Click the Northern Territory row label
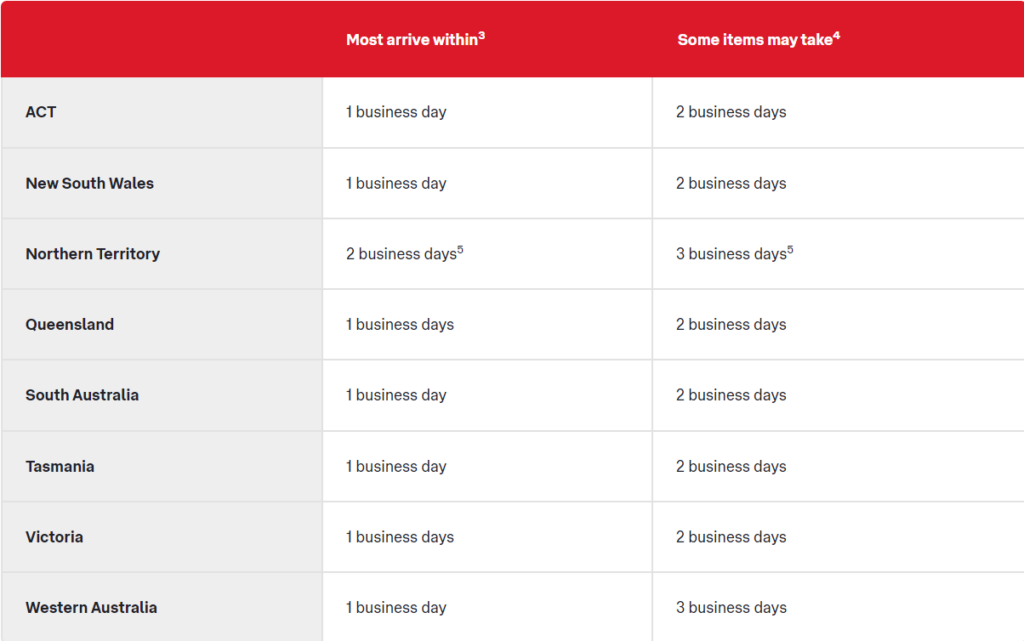Screen dimensions: 1024x641 tap(93, 254)
